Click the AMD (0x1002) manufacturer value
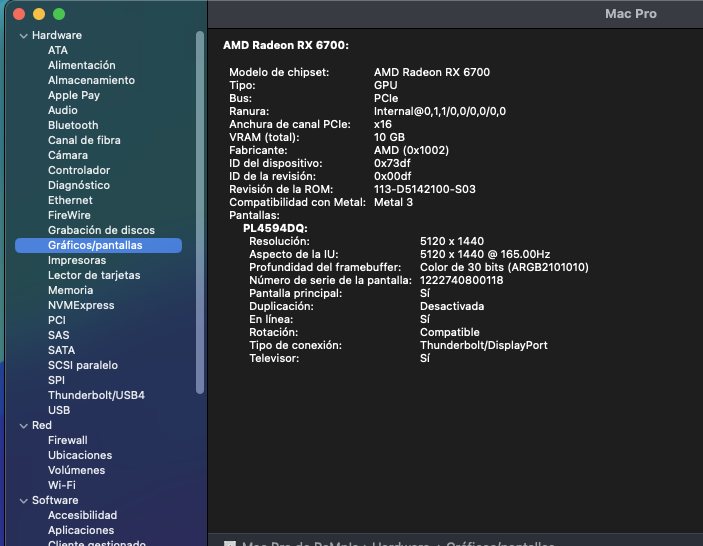Viewport: 703px width, 546px height. point(411,150)
